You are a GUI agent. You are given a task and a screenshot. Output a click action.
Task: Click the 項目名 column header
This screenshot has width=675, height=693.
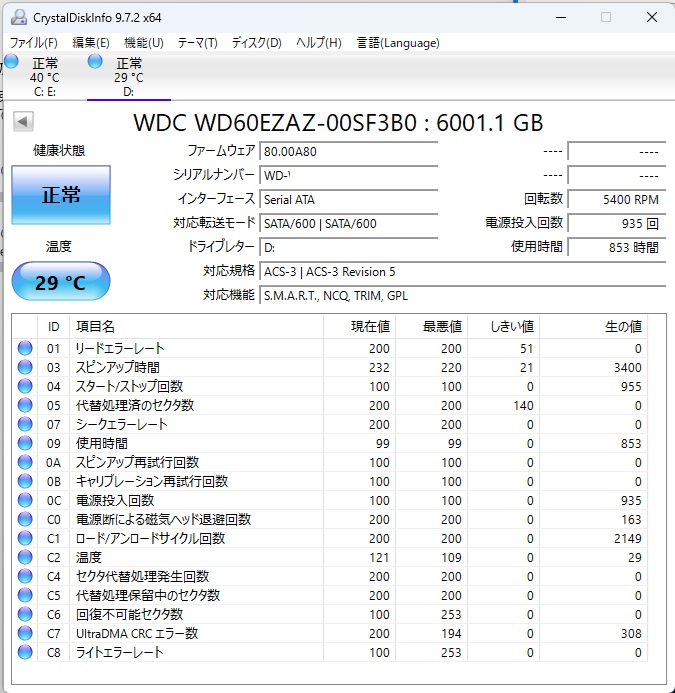pyautogui.click(x=196, y=327)
